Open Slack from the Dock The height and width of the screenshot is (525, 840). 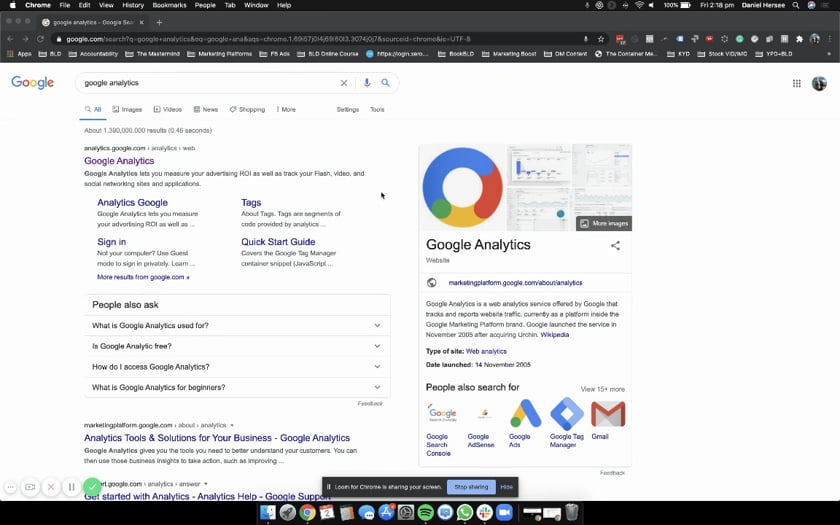click(x=484, y=513)
